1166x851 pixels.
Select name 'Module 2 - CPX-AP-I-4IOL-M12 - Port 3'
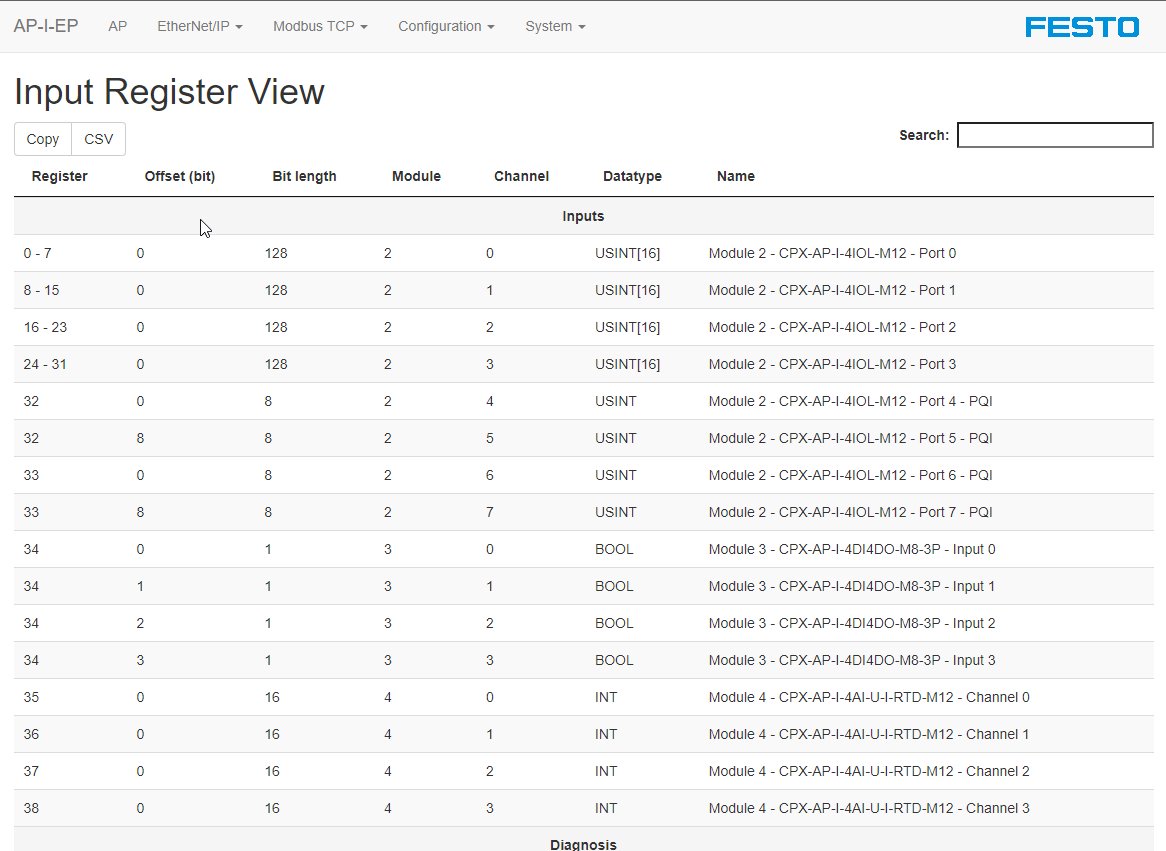coord(832,365)
